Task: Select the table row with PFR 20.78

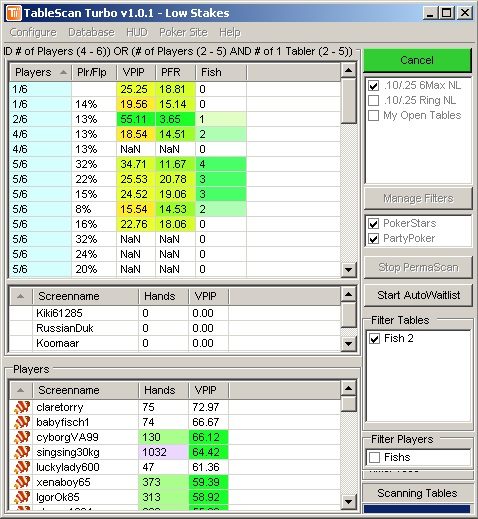Action: click(175, 179)
